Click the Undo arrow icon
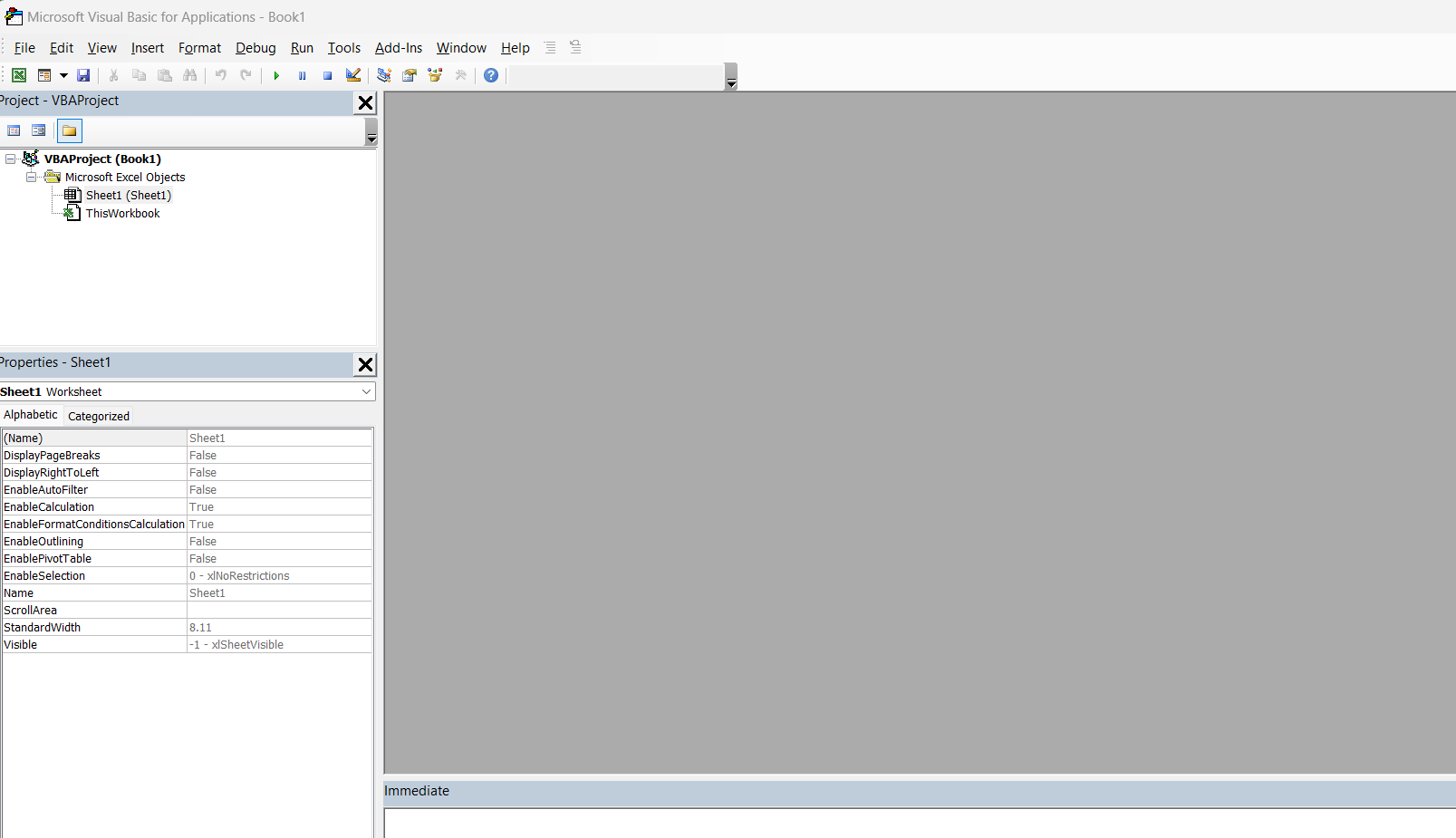This screenshot has width=1456, height=838. [x=221, y=75]
